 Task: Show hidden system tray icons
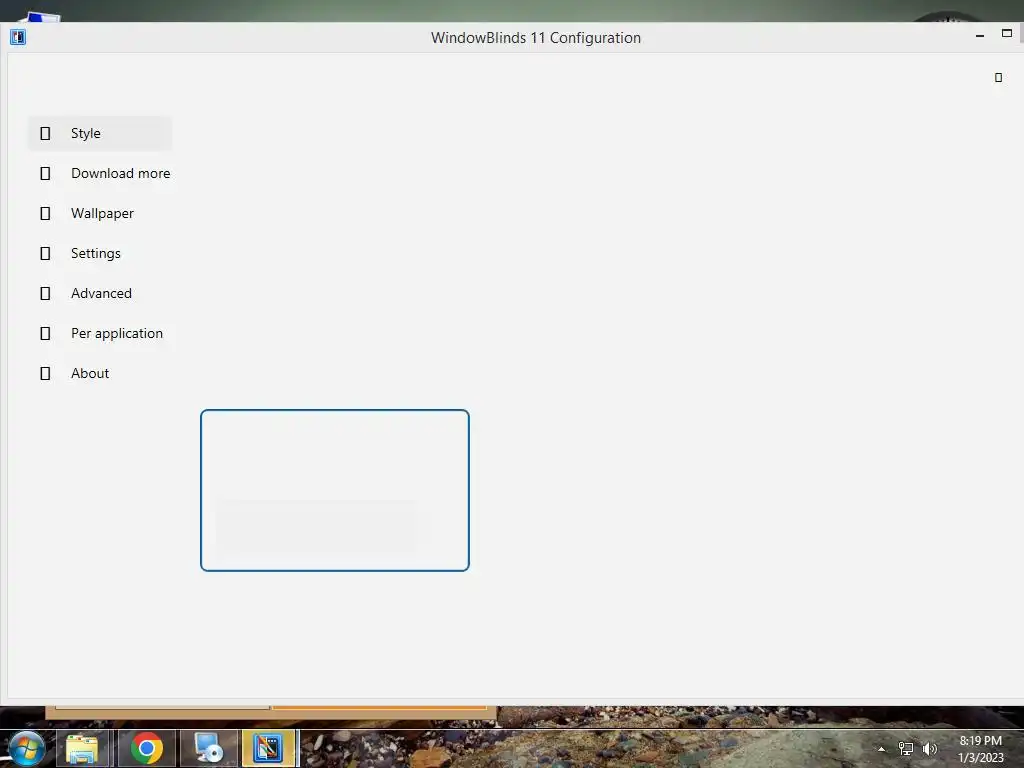click(x=882, y=749)
